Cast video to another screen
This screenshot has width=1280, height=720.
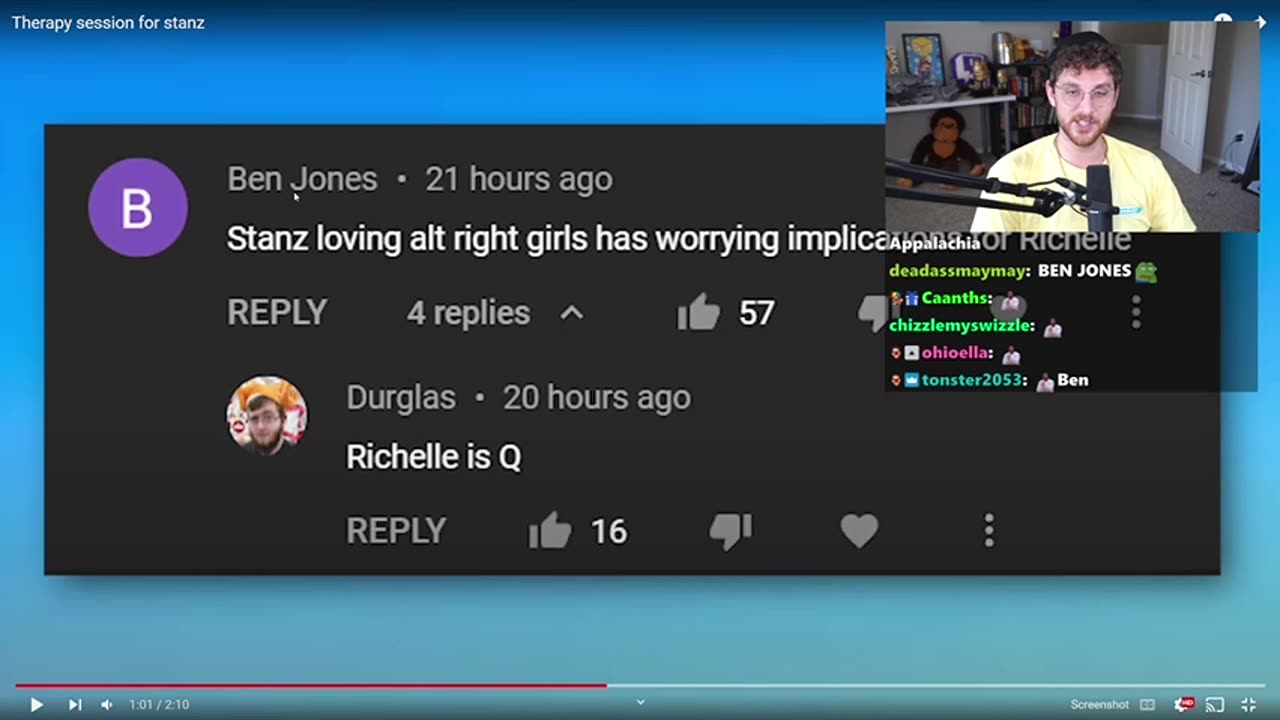click(x=1215, y=705)
